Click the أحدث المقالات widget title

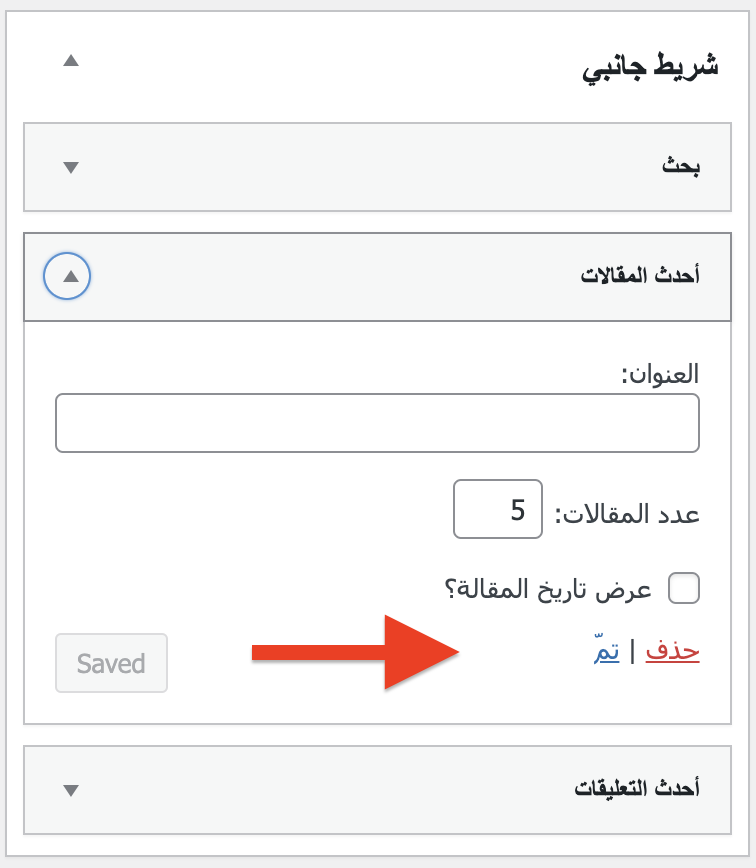pos(640,277)
